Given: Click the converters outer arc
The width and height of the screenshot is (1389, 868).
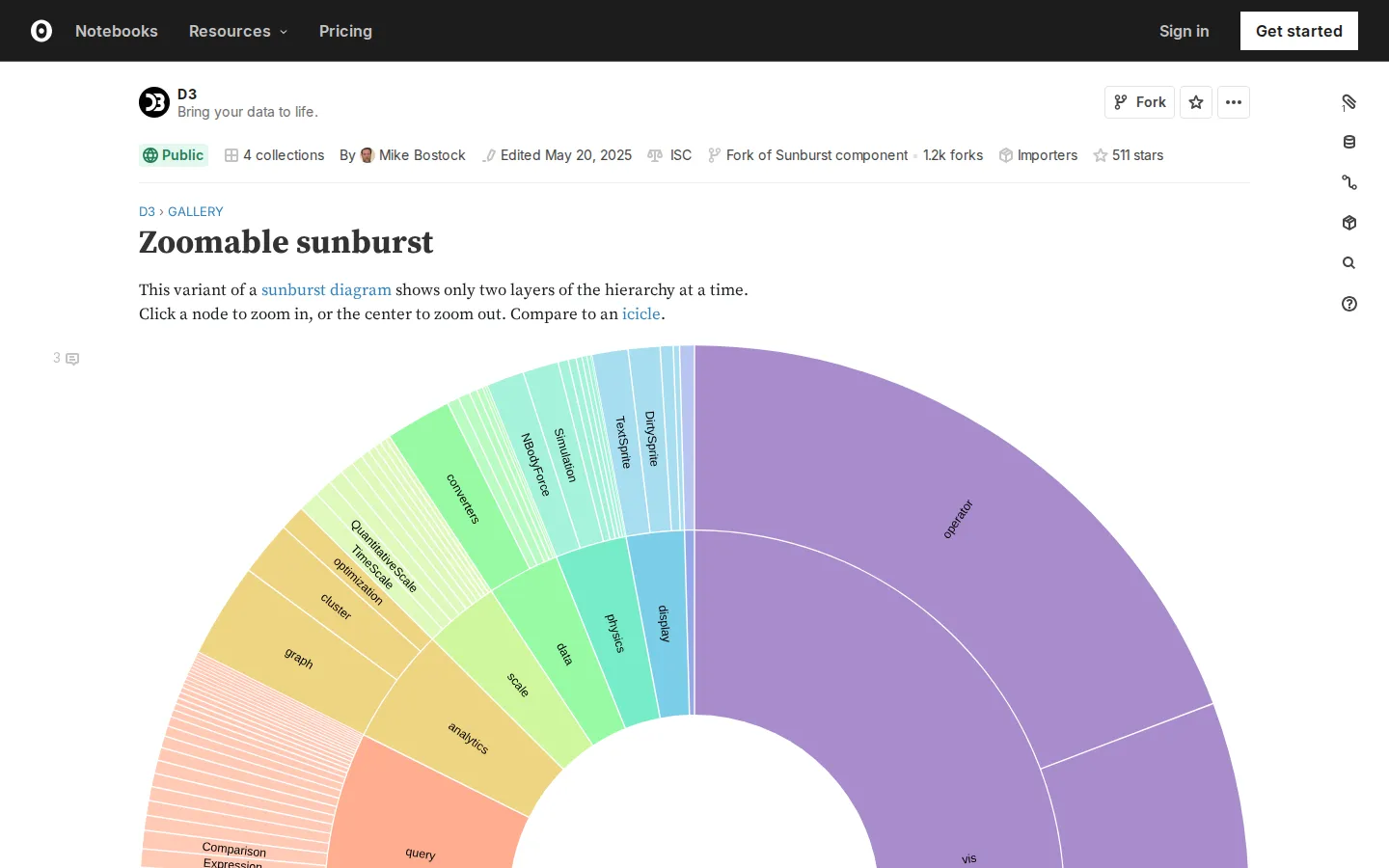Looking at the screenshot, I should (x=462, y=499).
